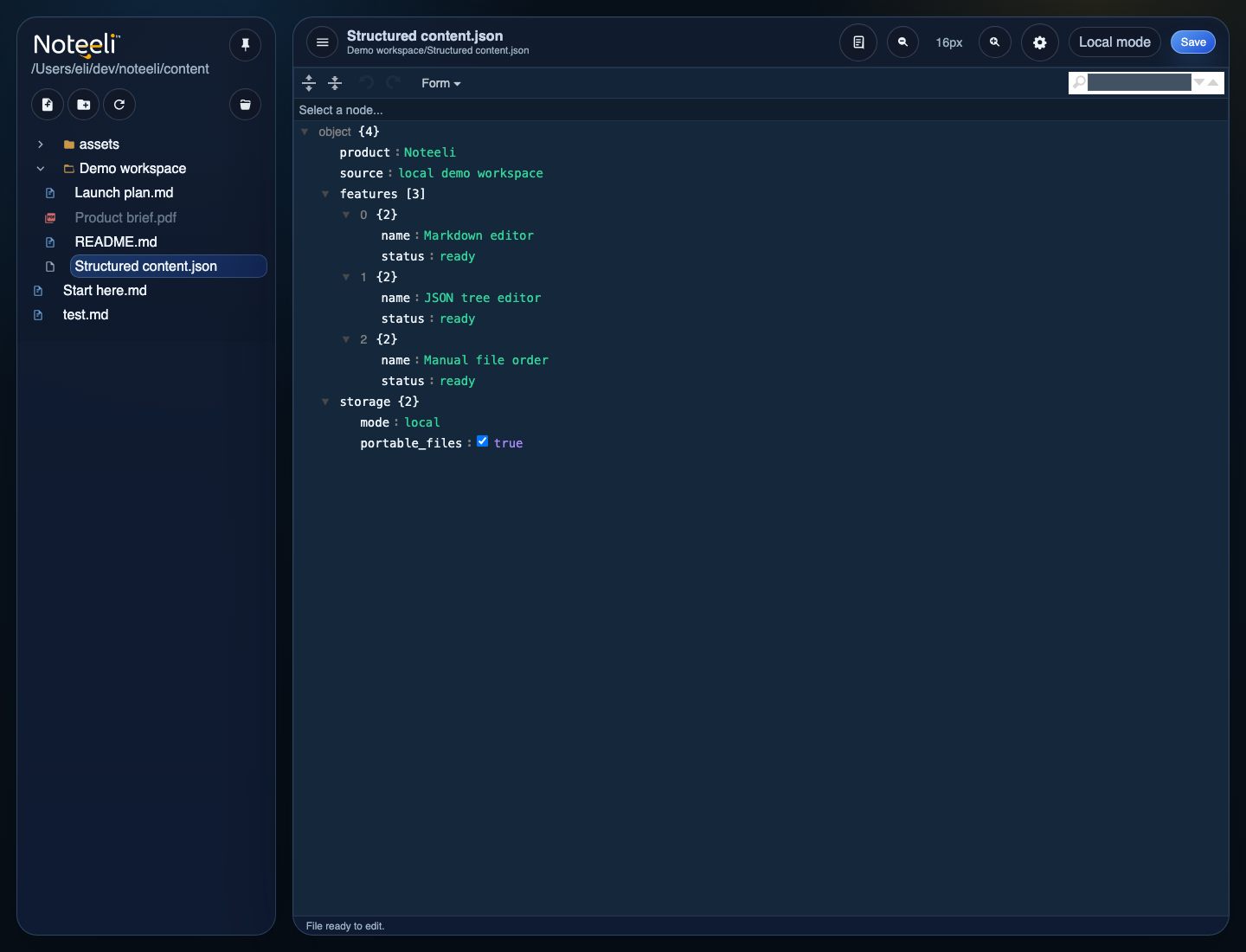Open Start here.md
1246x952 pixels.
105,291
